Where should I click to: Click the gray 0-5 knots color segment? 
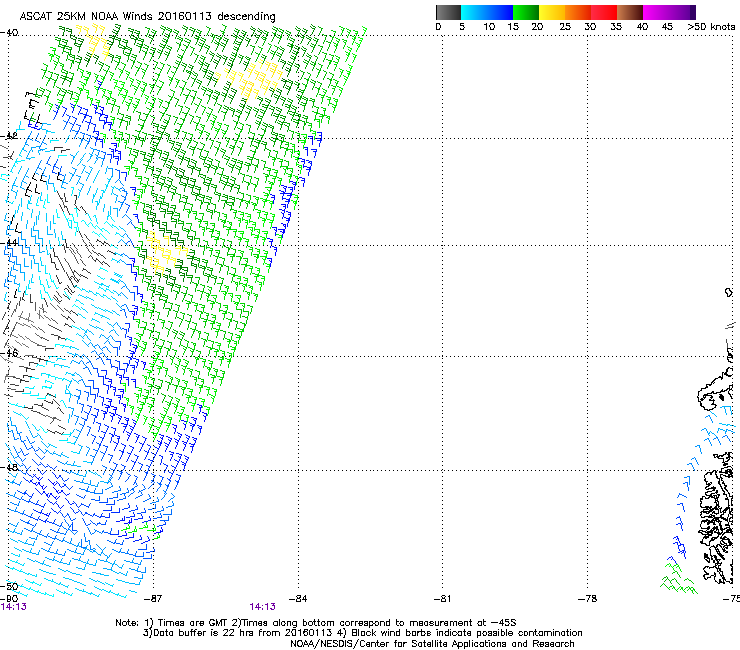pos(448,12)
